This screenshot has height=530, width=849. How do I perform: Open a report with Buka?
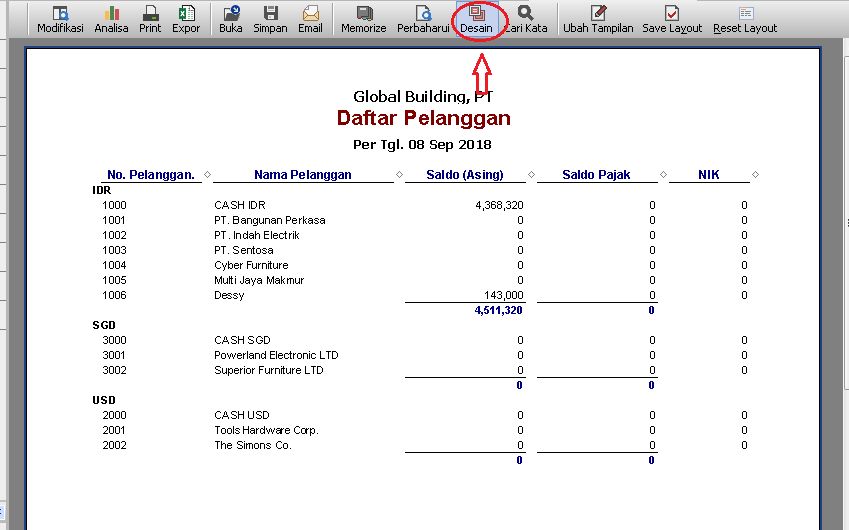(x=231, y=18)
